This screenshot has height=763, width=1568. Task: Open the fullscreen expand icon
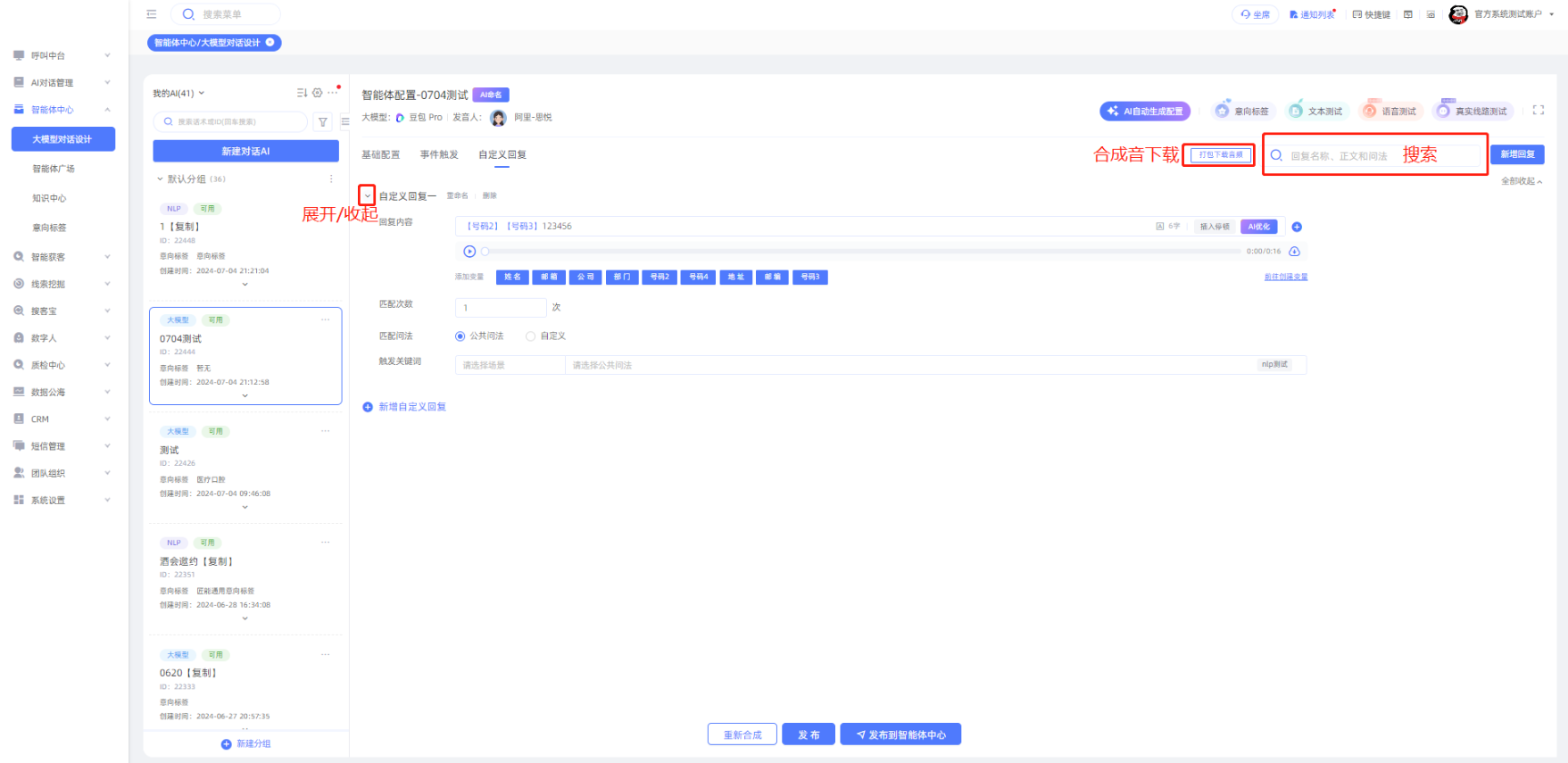point(1538,111)
